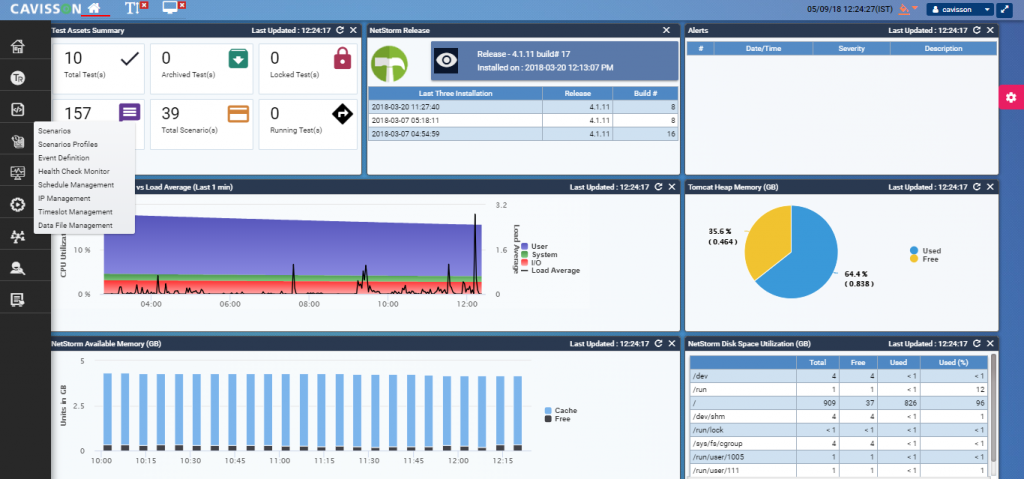Open the cavisson user dropdown
This screenshot has width=1024, height=479.
[x=960, y=9]
